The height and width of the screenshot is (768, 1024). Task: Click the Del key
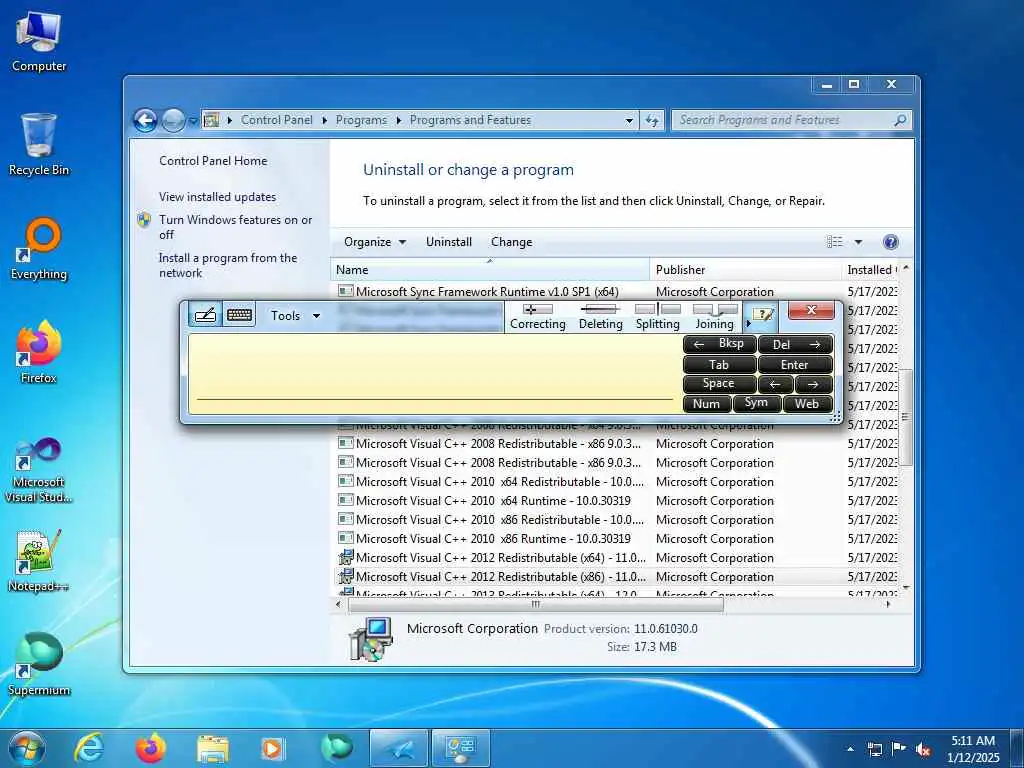click(x=795, y=344)
